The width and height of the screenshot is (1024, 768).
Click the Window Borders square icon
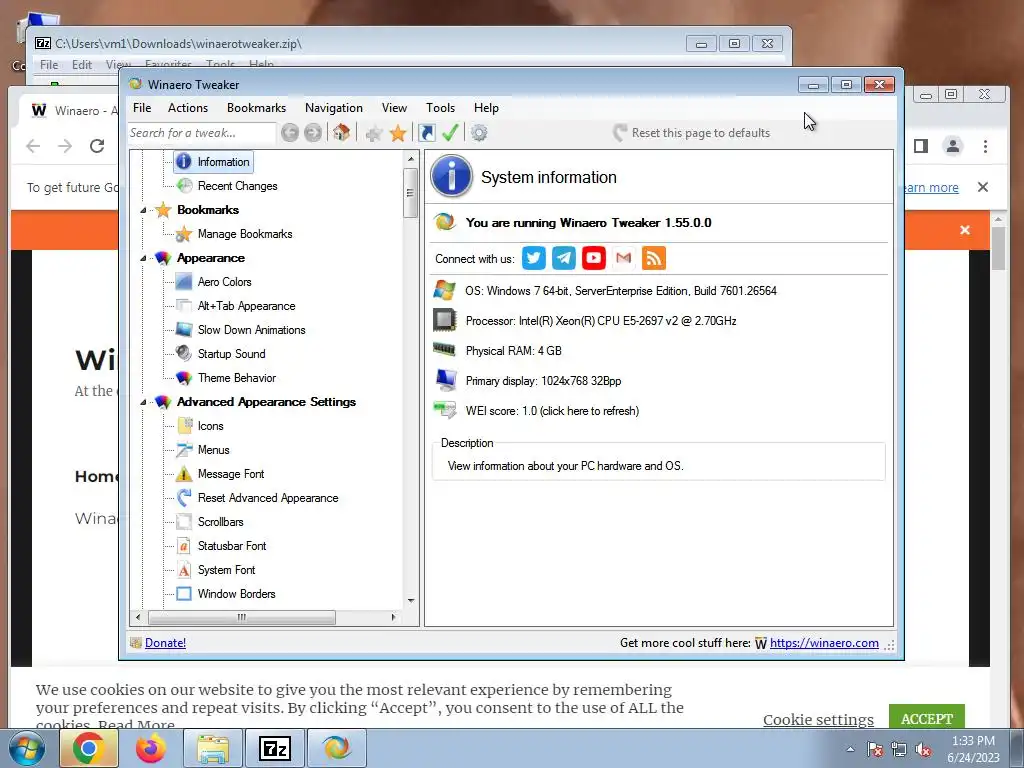coord(184,594)
